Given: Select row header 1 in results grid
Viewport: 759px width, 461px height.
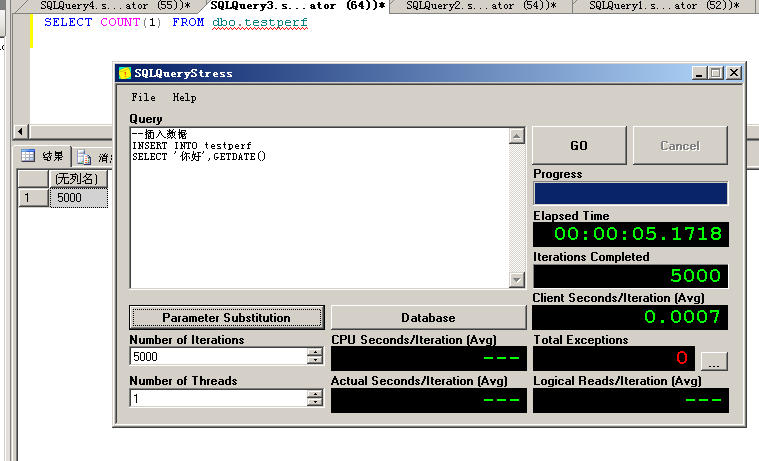Looking at the screenshot, I should [x=33, y=198].
